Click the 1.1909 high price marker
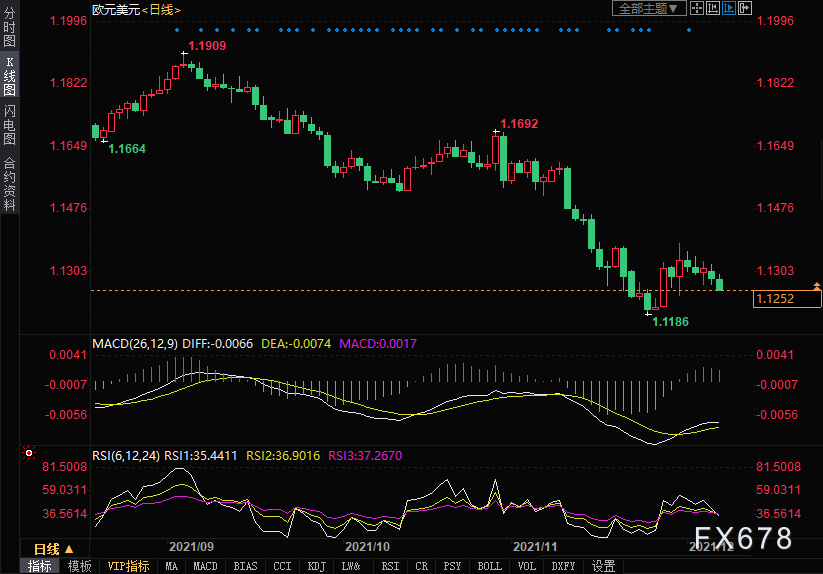The image size is (823, 574). click(207, 46)
